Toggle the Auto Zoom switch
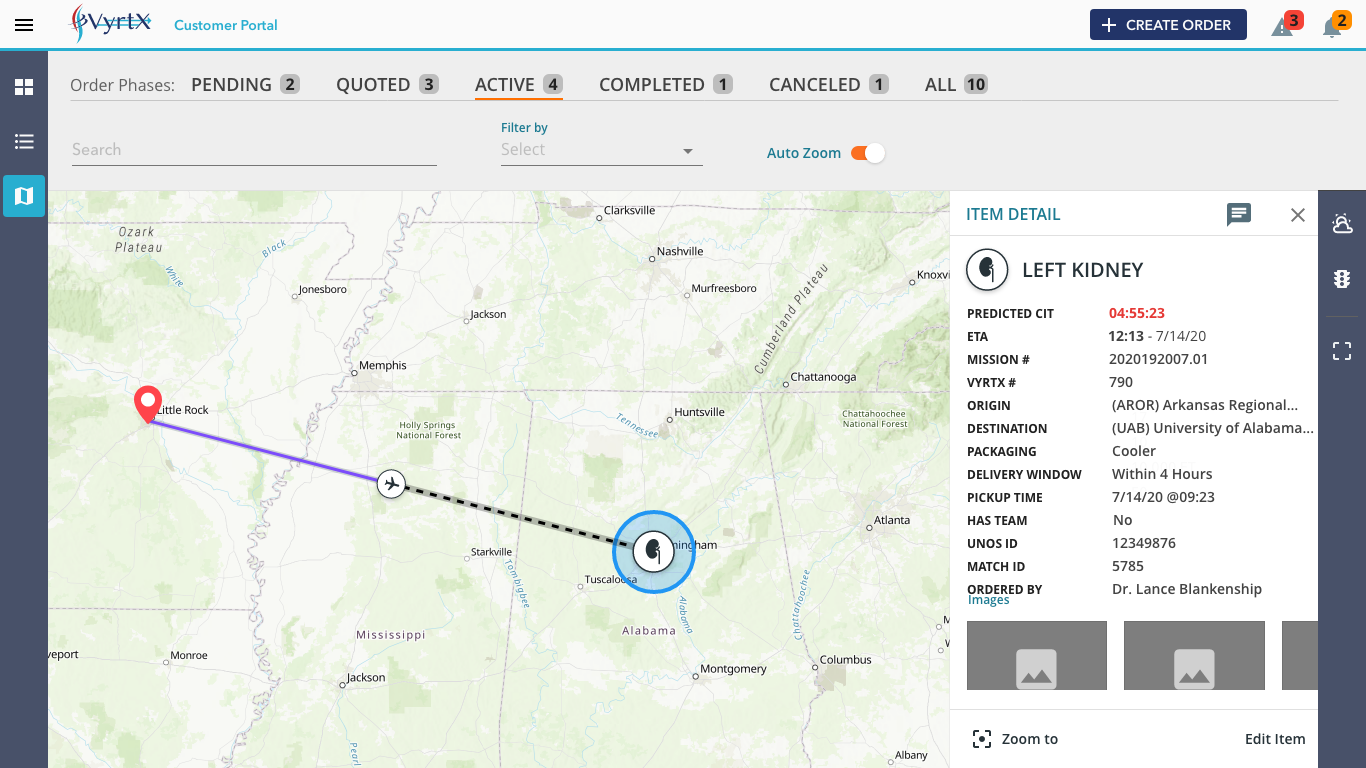This screenshot has width=1366, height=768. (867, 153)
